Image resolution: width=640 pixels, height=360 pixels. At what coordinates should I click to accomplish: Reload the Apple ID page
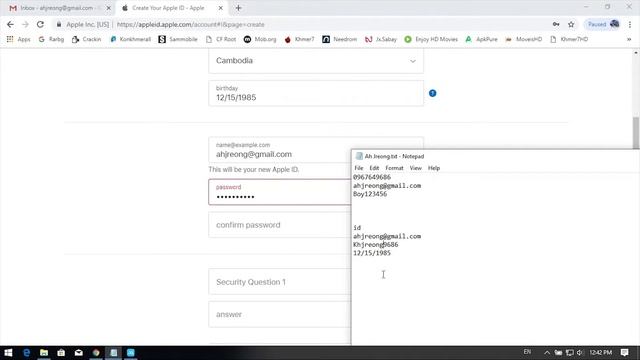[x=40, y=24]
